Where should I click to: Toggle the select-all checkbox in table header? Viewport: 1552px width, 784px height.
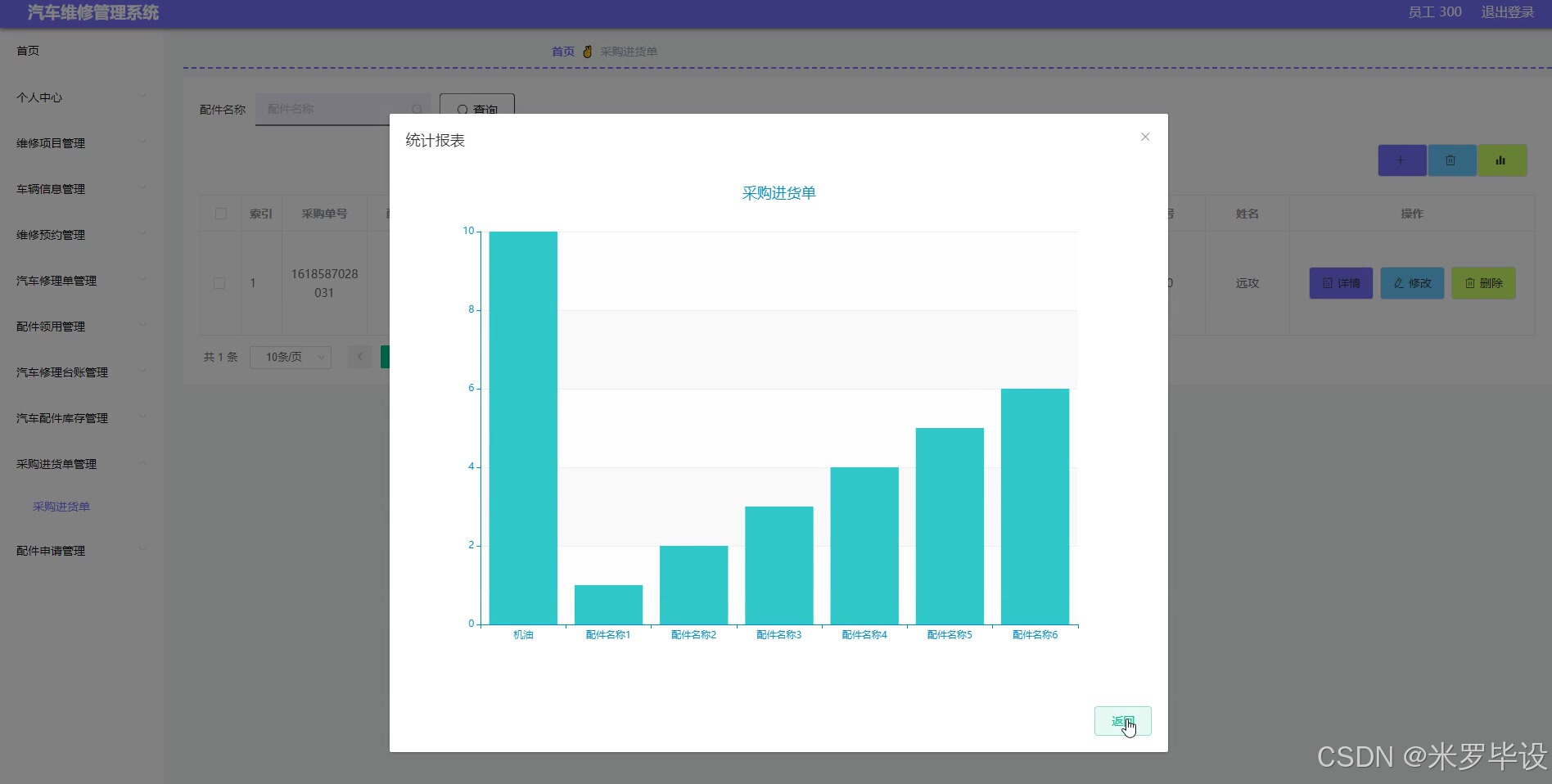(x=220, y=214)
